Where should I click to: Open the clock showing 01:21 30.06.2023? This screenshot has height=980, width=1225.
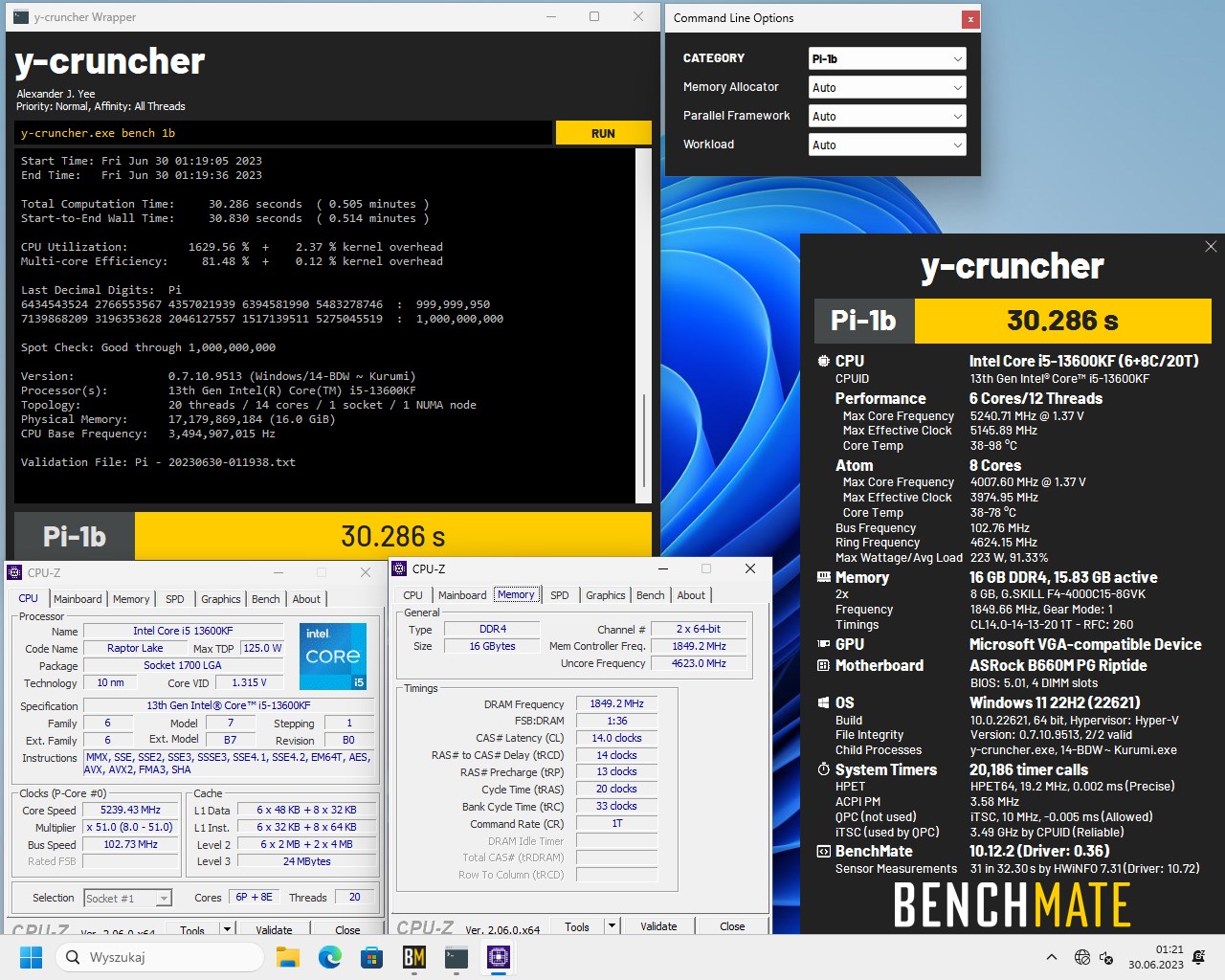coord(1155,957)
